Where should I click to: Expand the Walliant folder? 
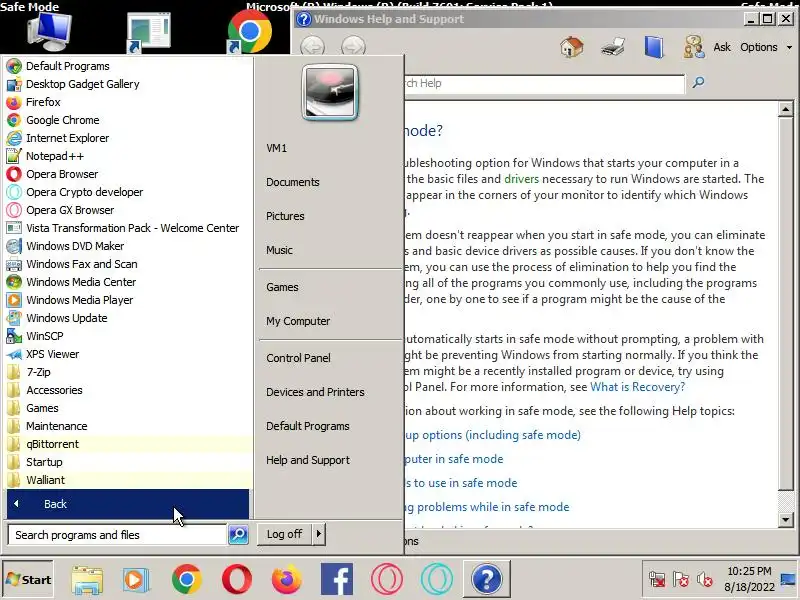pyautogui.click(x=45, y=480)
